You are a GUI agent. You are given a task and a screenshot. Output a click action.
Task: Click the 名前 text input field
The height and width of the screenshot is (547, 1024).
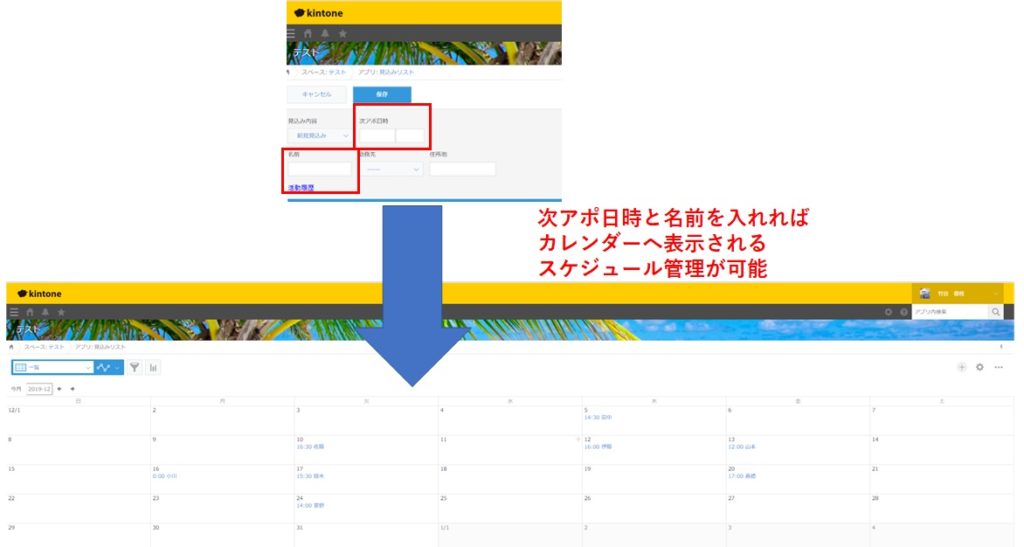click(320, 169)
